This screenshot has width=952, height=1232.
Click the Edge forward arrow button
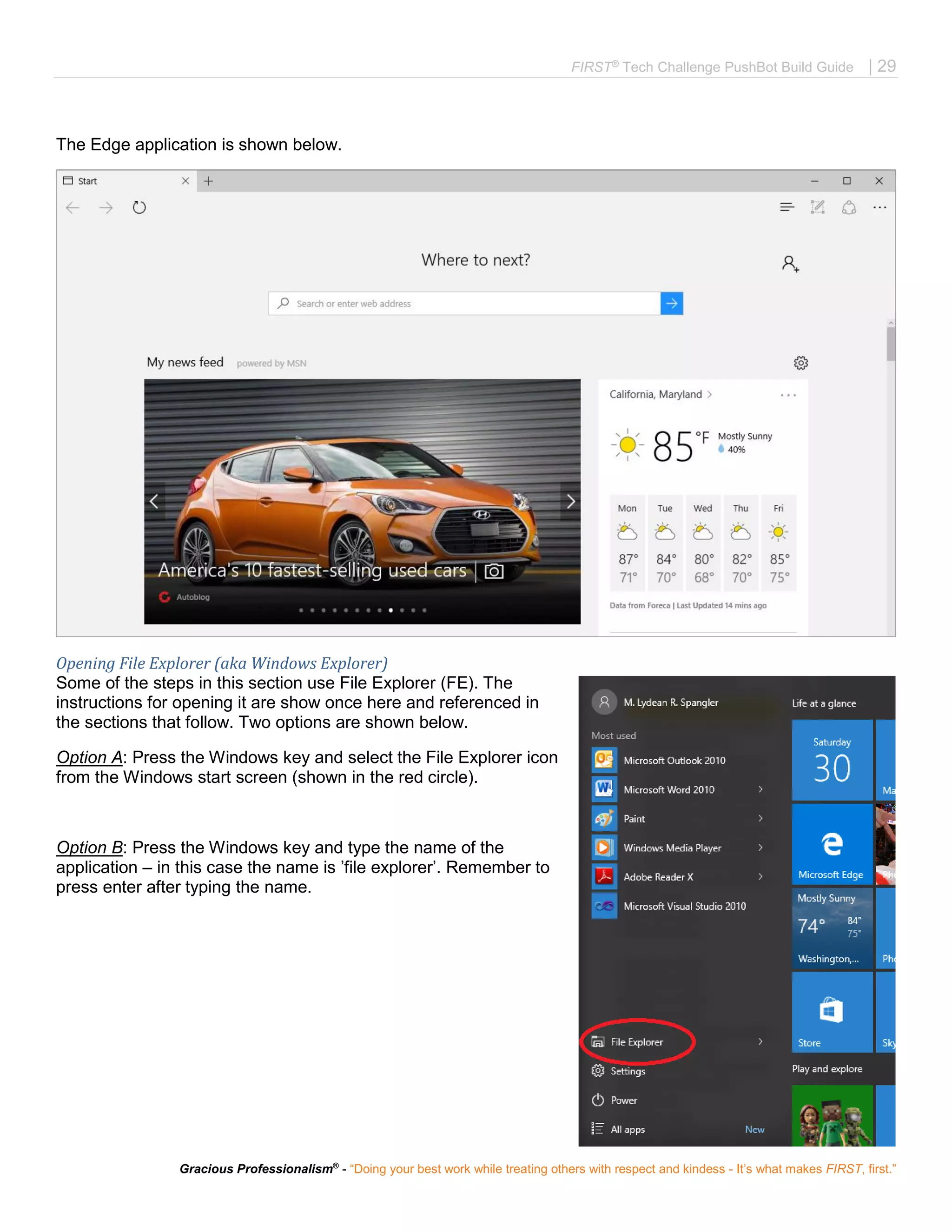point(106,208)
